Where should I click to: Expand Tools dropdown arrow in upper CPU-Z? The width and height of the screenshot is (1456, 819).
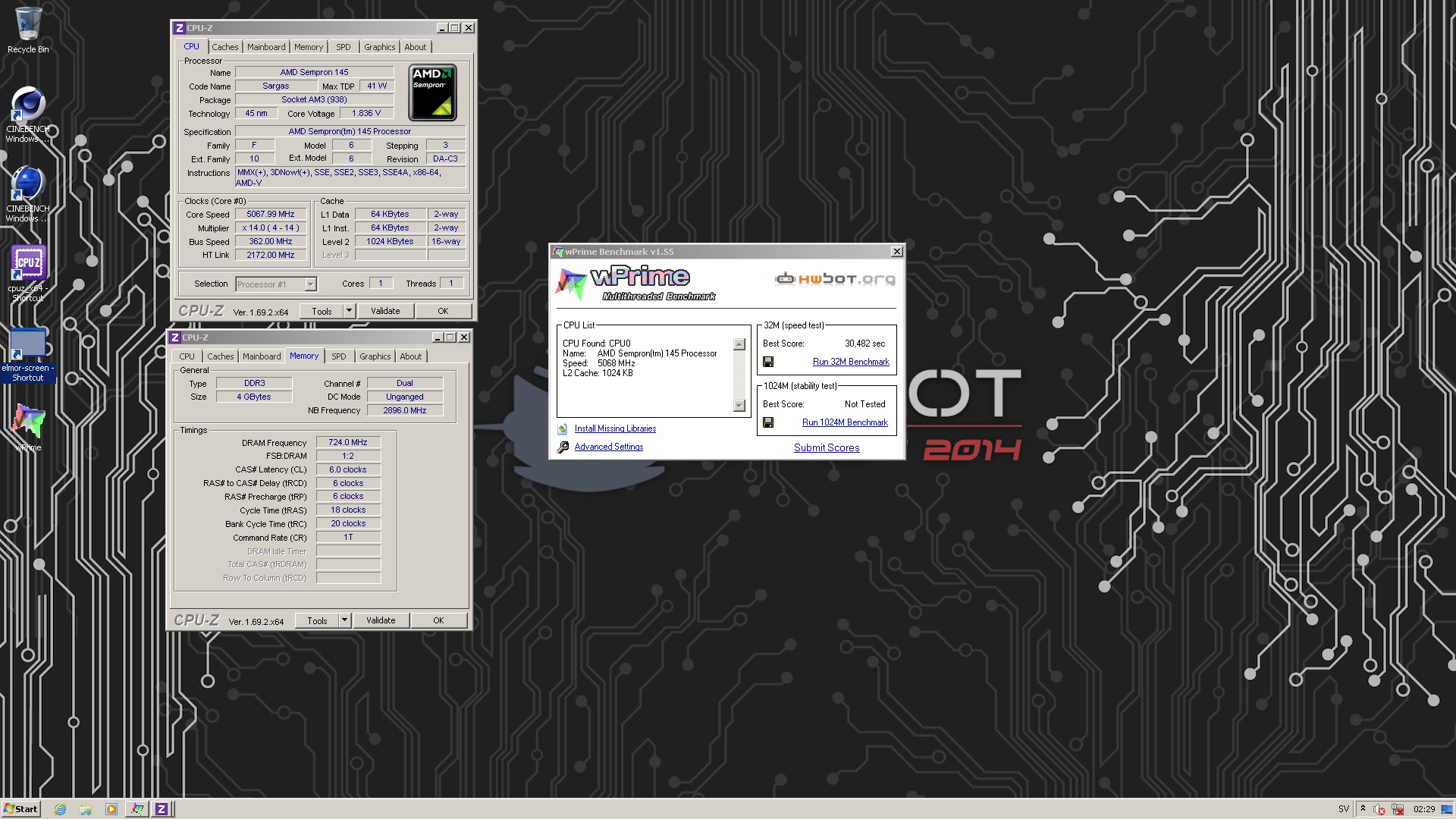click(x=349, y=311)
